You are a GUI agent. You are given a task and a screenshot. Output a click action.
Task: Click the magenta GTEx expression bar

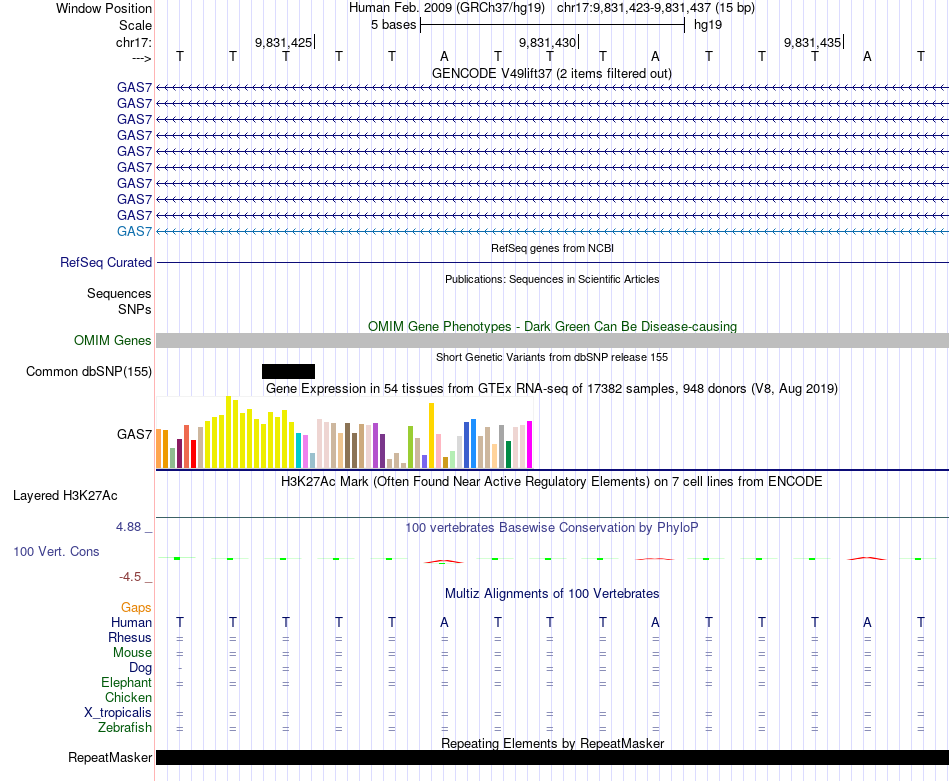(x=530, y=445)
